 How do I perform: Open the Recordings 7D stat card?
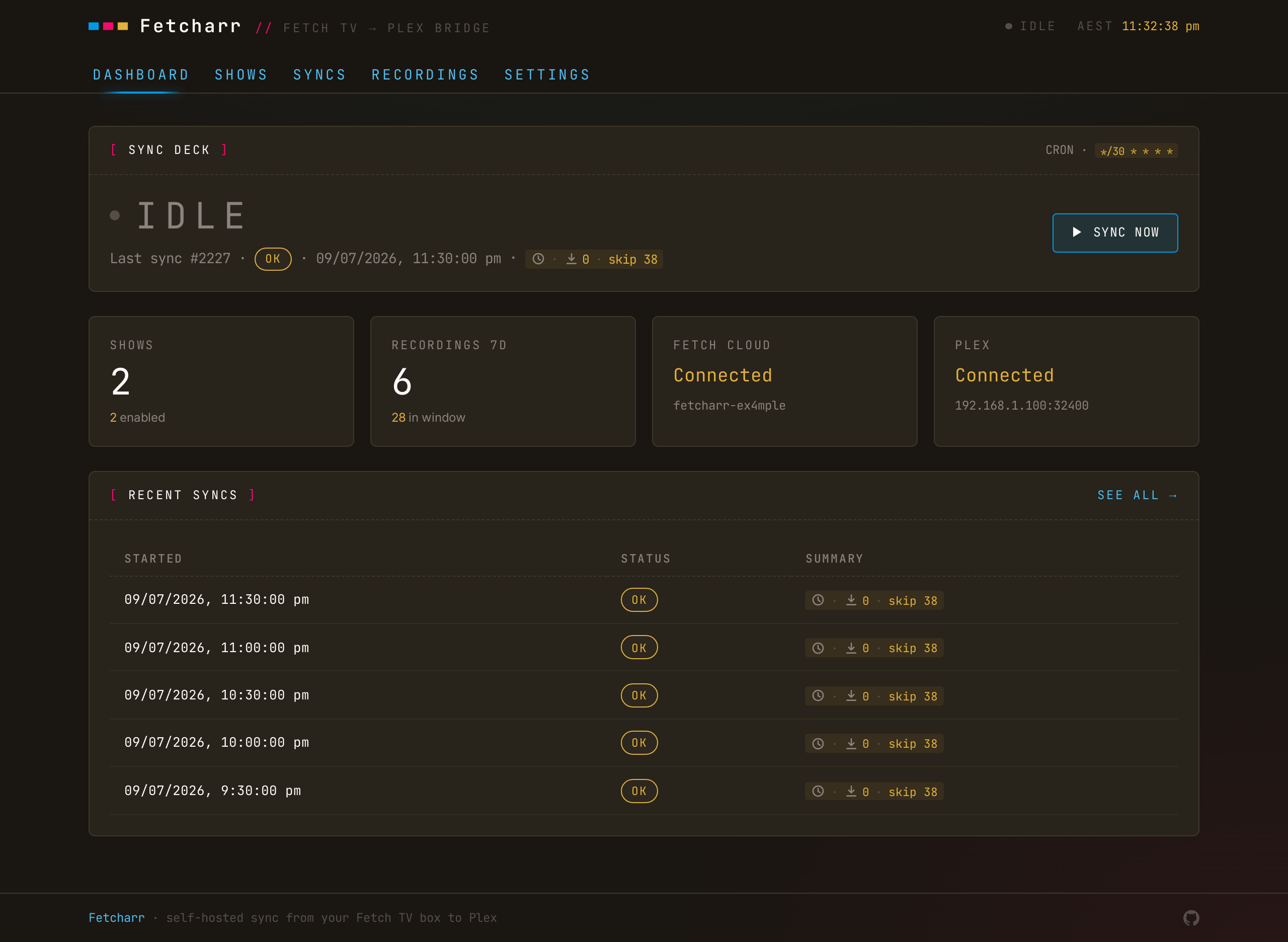[x=503, y=381]
